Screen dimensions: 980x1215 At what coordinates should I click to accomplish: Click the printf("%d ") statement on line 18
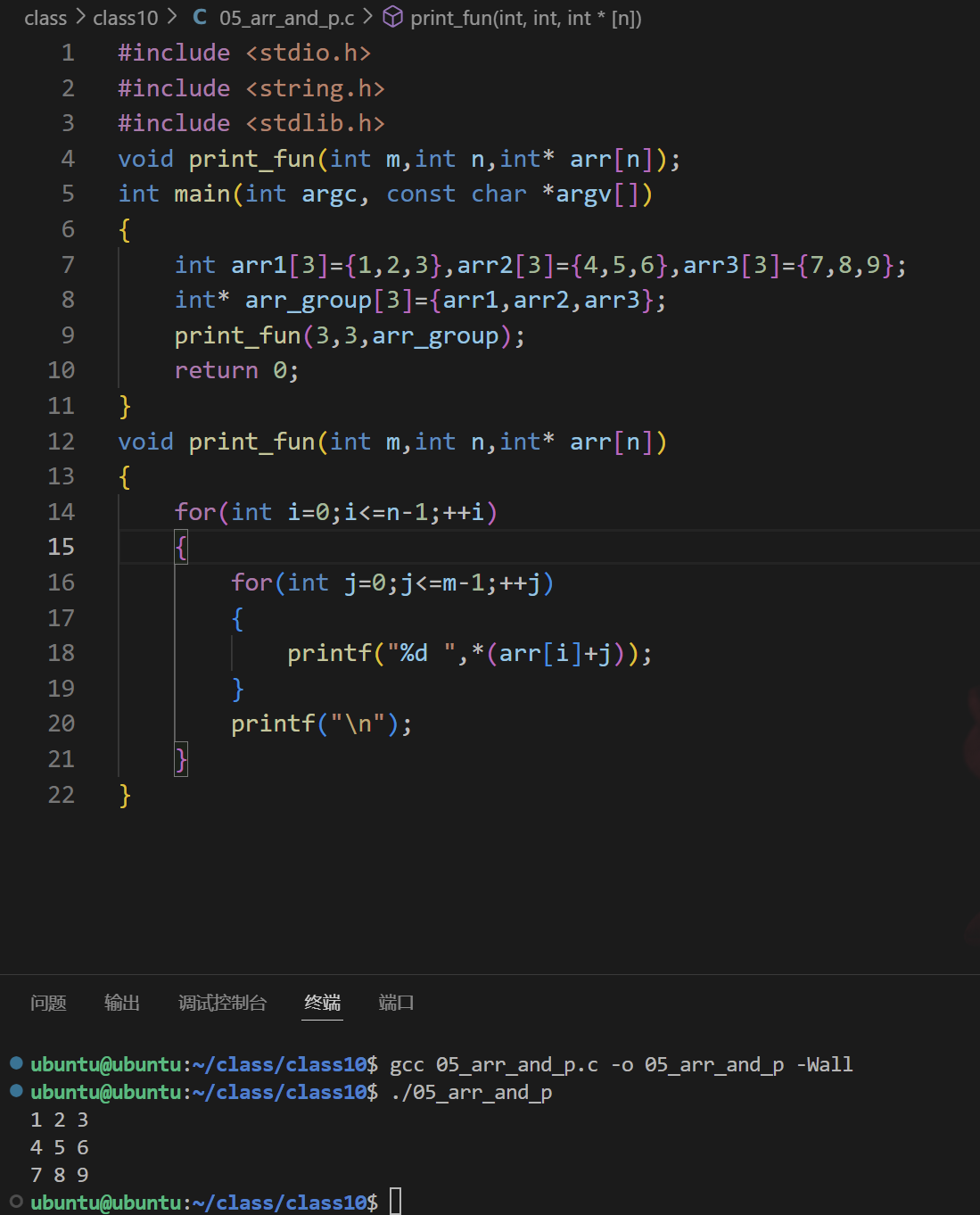(x=470, y=653)
